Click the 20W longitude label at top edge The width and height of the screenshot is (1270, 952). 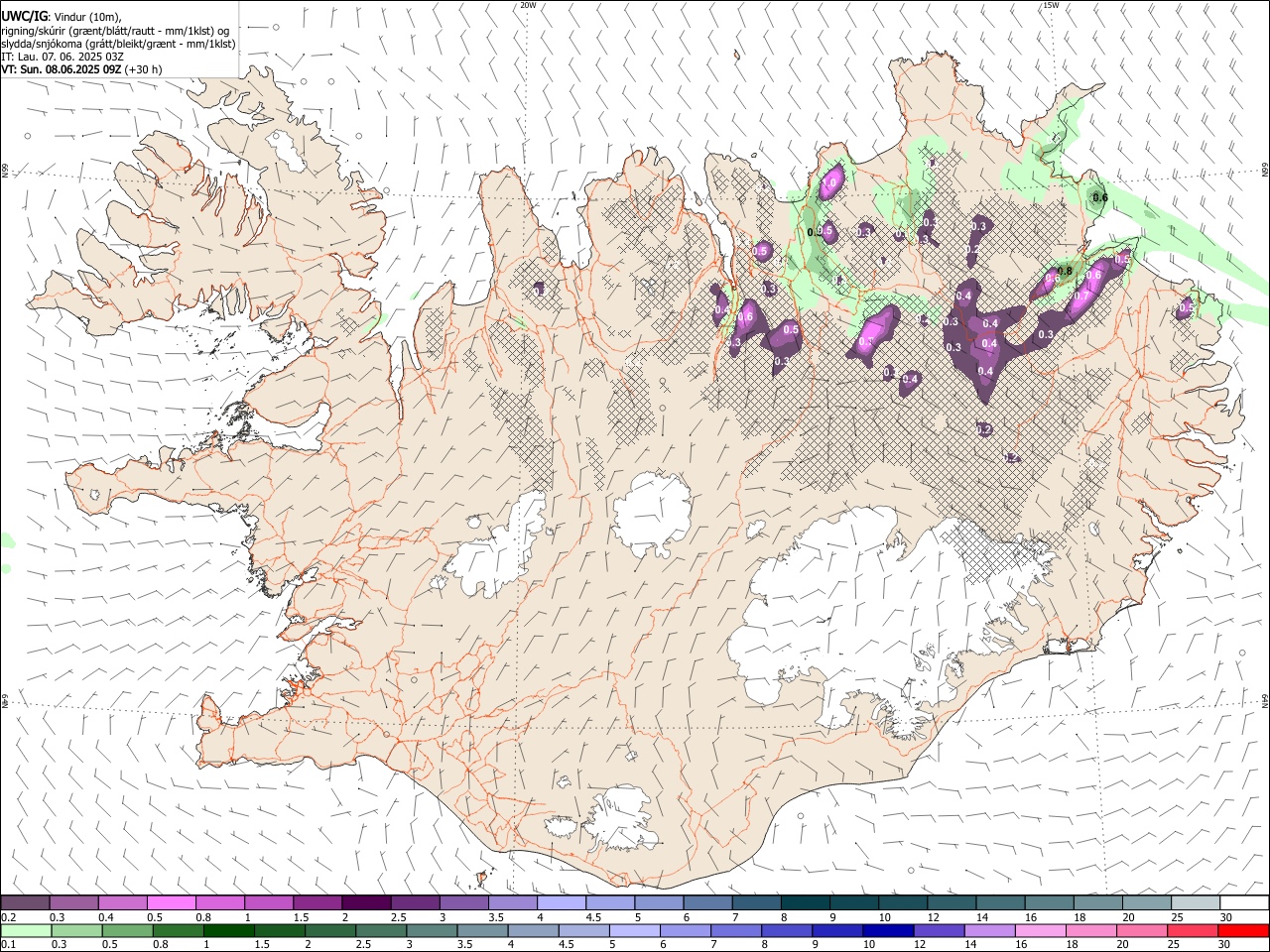(x=528, y=5)
